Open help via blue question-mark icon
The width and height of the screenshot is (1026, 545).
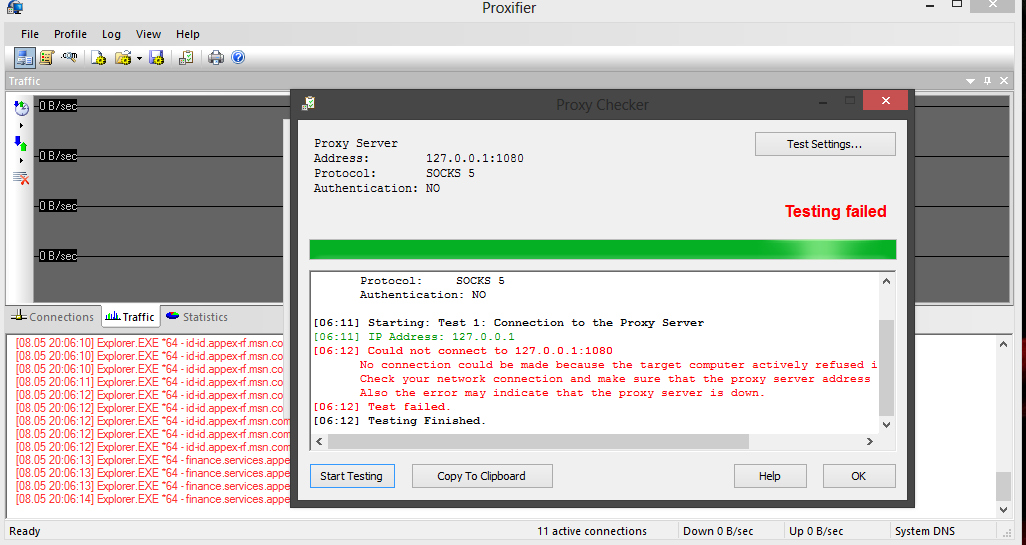pyautogui.click(x=238, y=58)
